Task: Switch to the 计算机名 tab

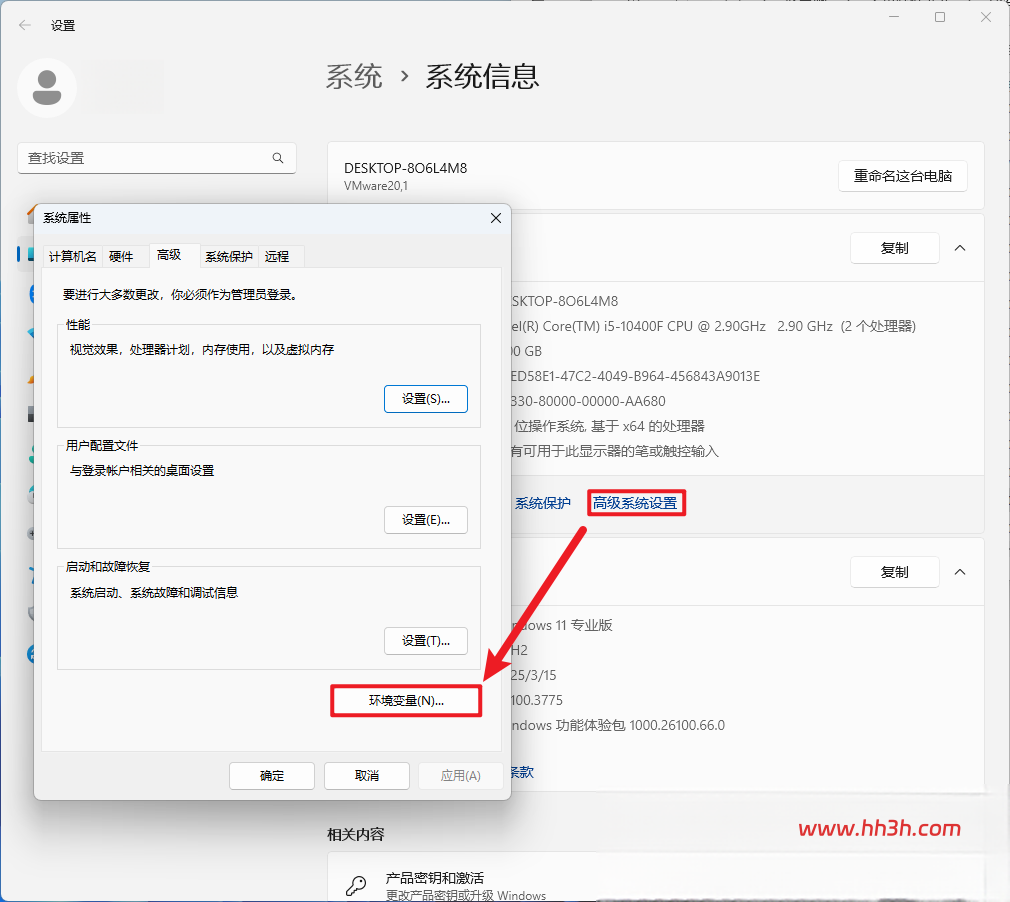Action: click(72, 256)
